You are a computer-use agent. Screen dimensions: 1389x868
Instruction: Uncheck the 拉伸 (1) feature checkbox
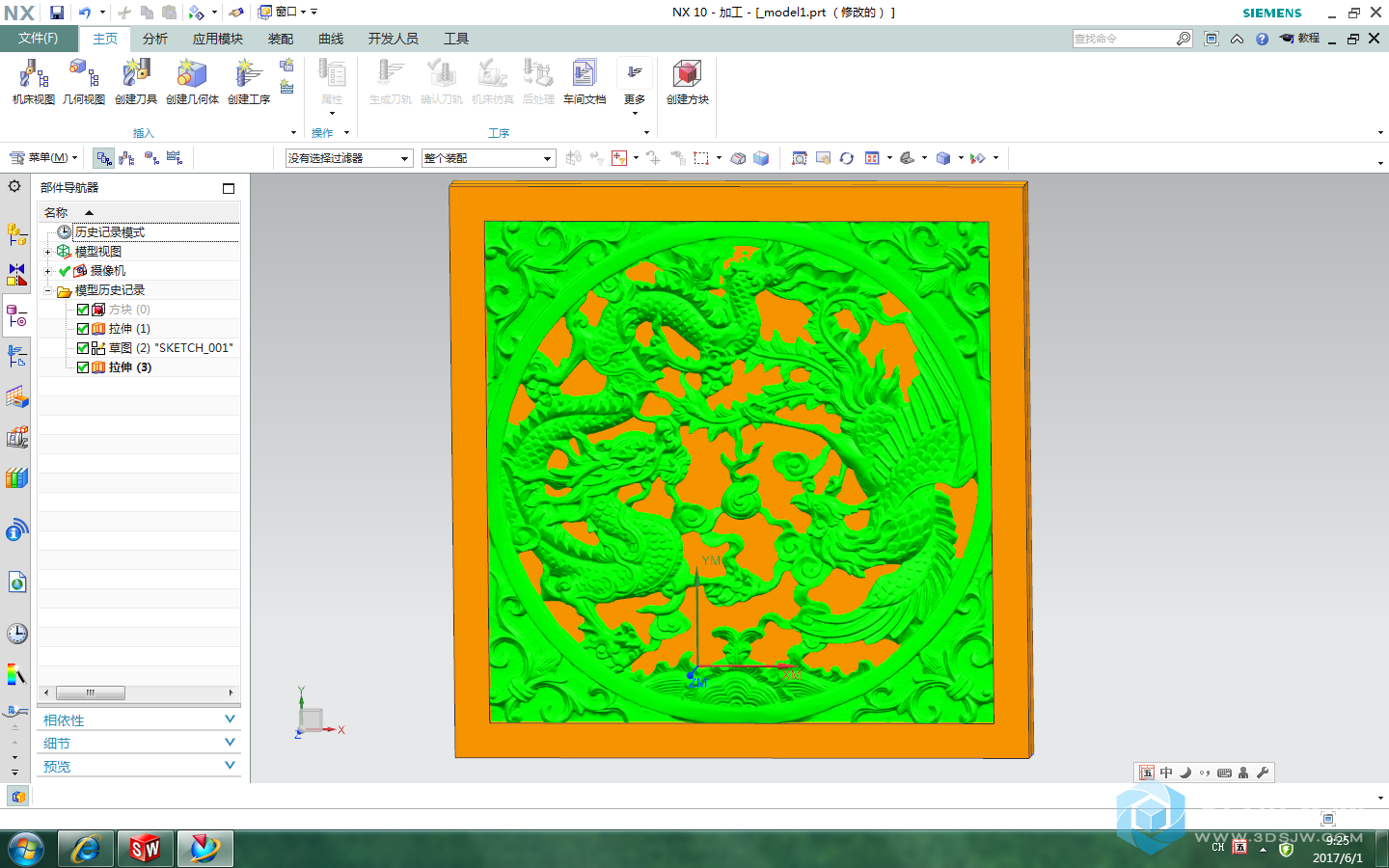[x=83, y=329]
